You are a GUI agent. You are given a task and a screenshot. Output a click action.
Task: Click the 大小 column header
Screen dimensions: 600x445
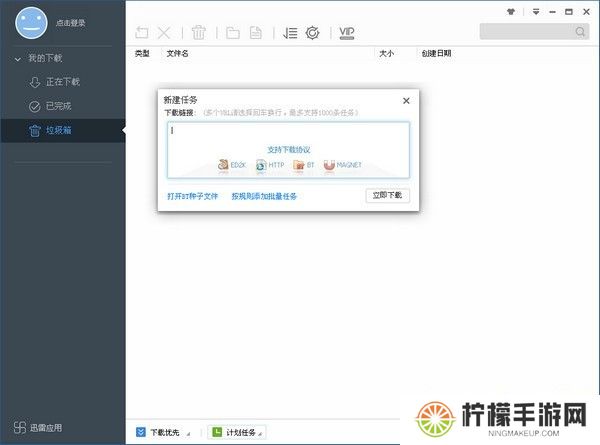pyautogui.click(x=386, y=54)
